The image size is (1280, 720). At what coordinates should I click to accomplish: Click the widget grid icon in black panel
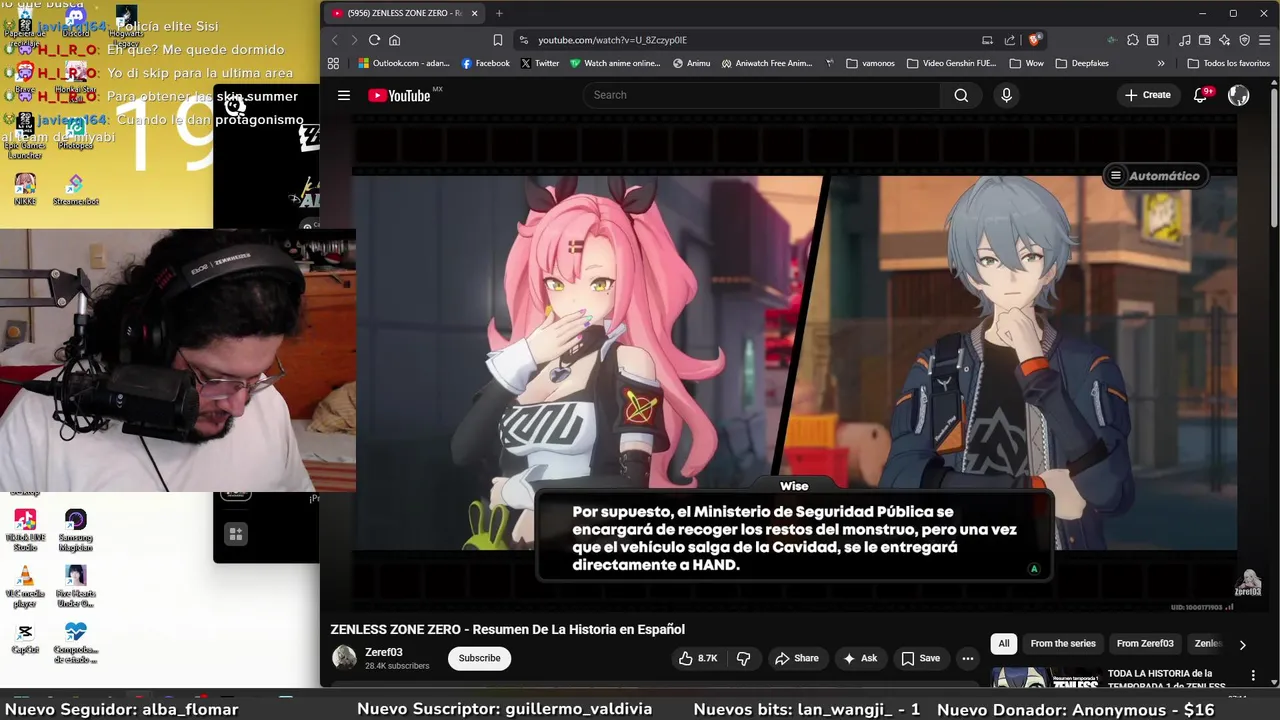pos(236,534)
